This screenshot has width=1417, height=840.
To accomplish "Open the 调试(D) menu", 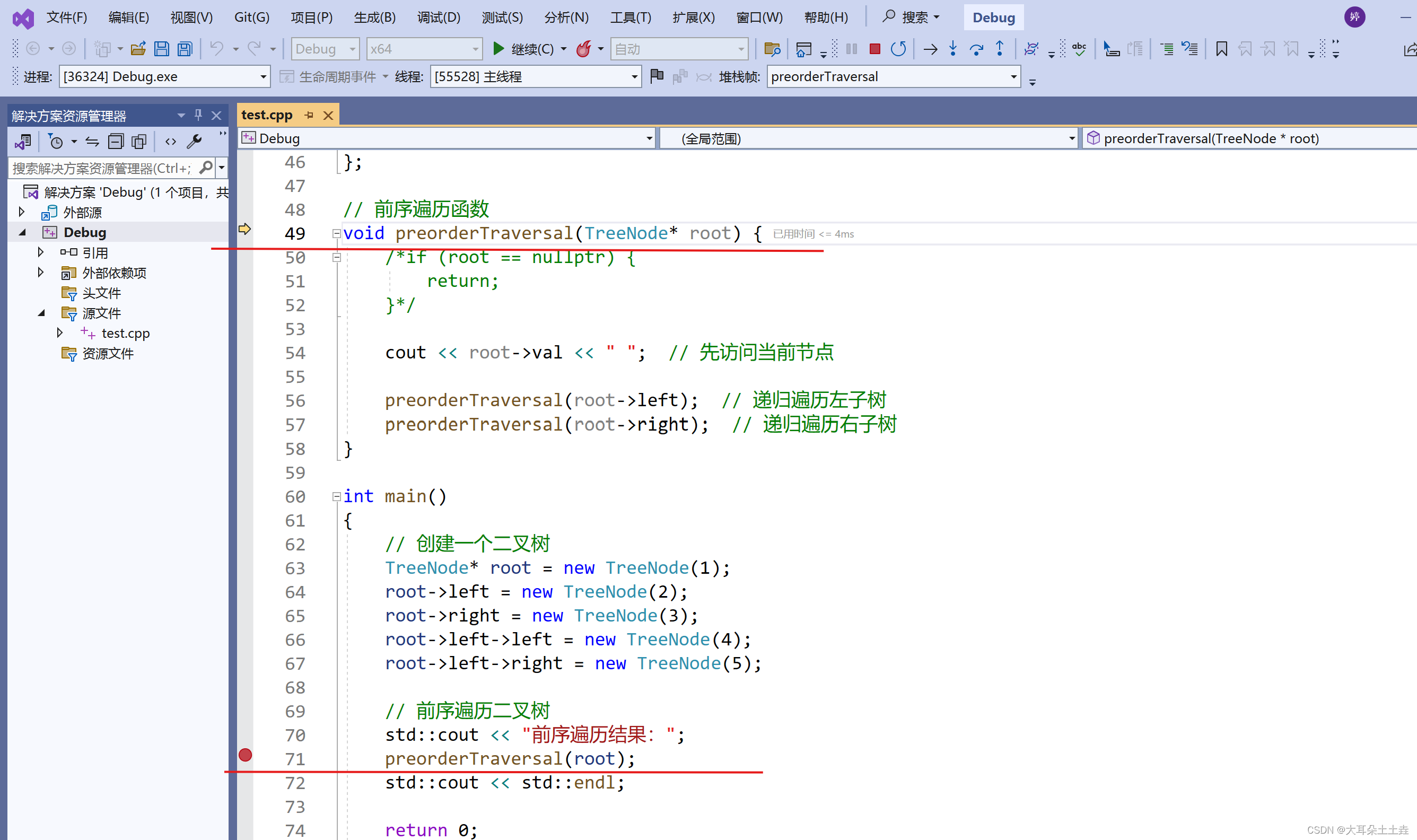I will click(x=439, y=17).
